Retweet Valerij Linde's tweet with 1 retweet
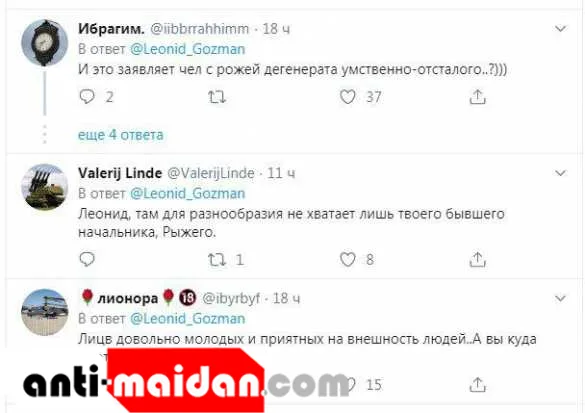The image size is (585, 413). [x=217, y=260]
